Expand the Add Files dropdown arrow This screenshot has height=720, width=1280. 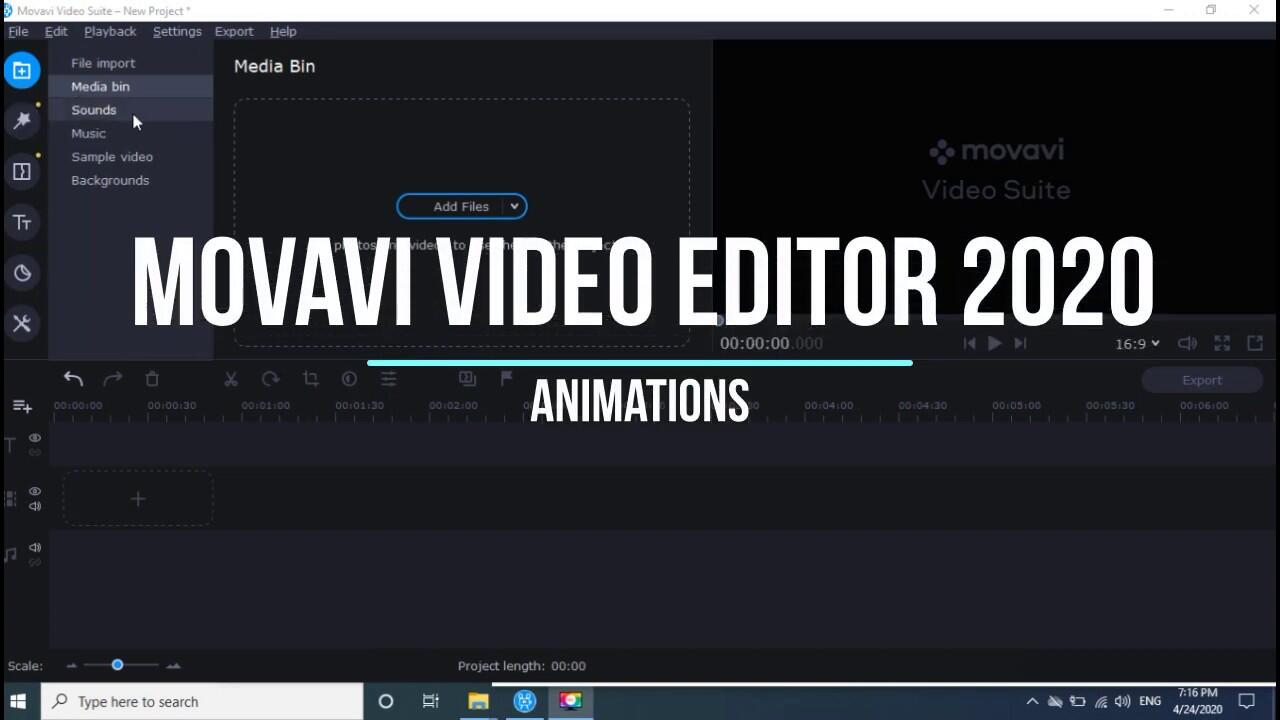click(x=514, y=207)
